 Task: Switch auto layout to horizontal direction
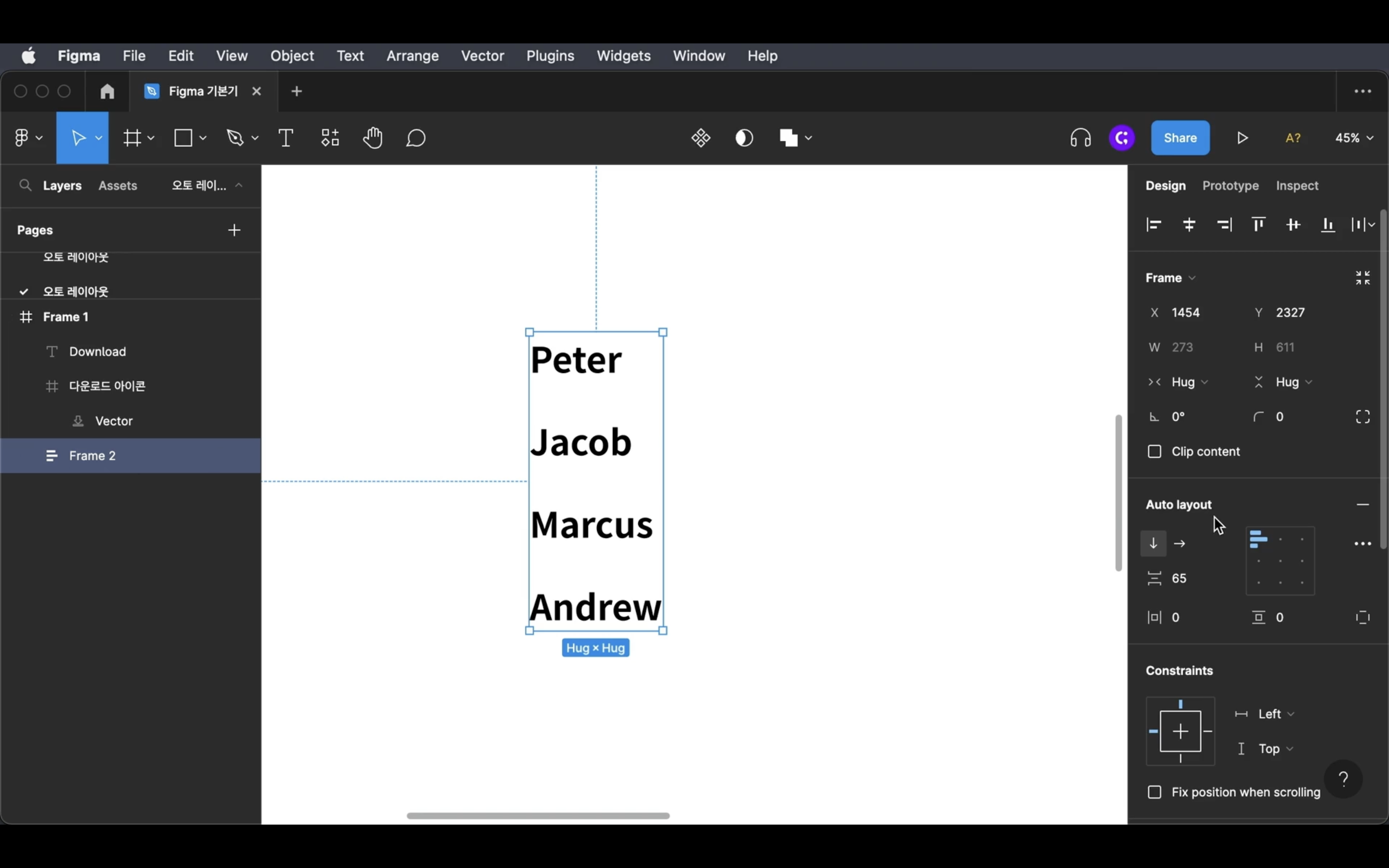click(x=1180, y=543)
